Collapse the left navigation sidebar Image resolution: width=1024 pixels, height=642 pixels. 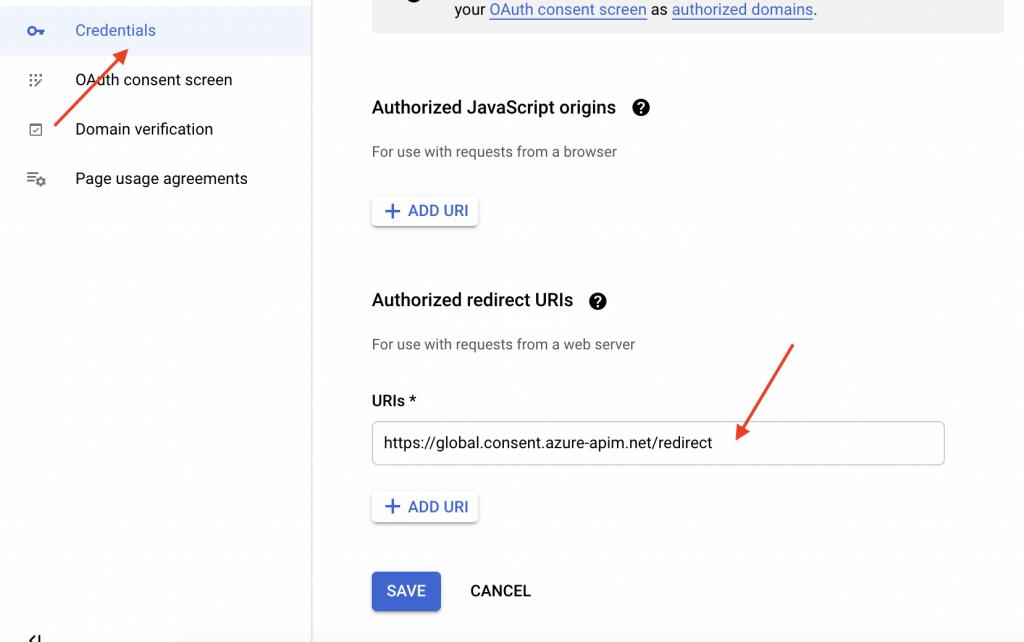[x=34, y=636]
